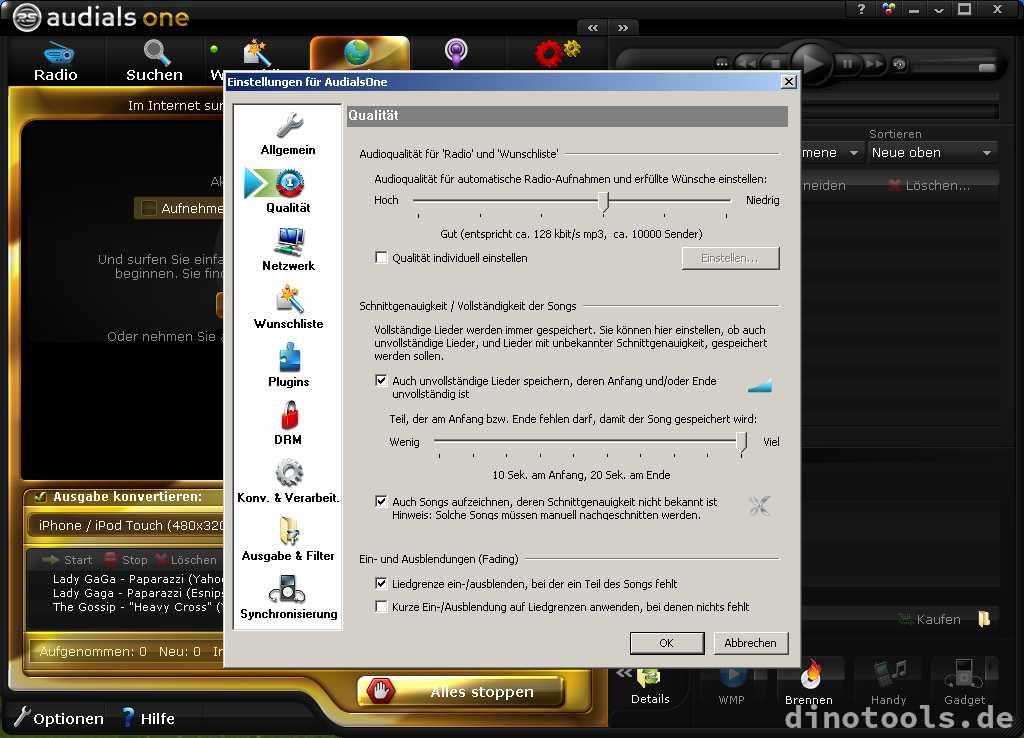
Task: Click the Brennen flame icon
Action: (x=810, y=675)
